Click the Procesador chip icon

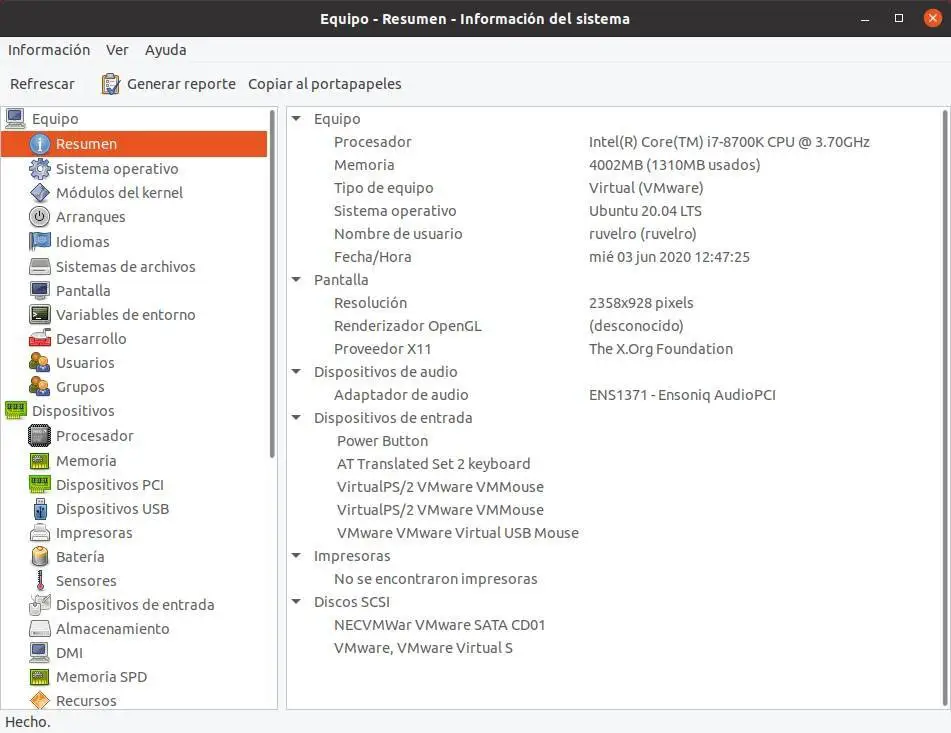(x=40, y=436)
